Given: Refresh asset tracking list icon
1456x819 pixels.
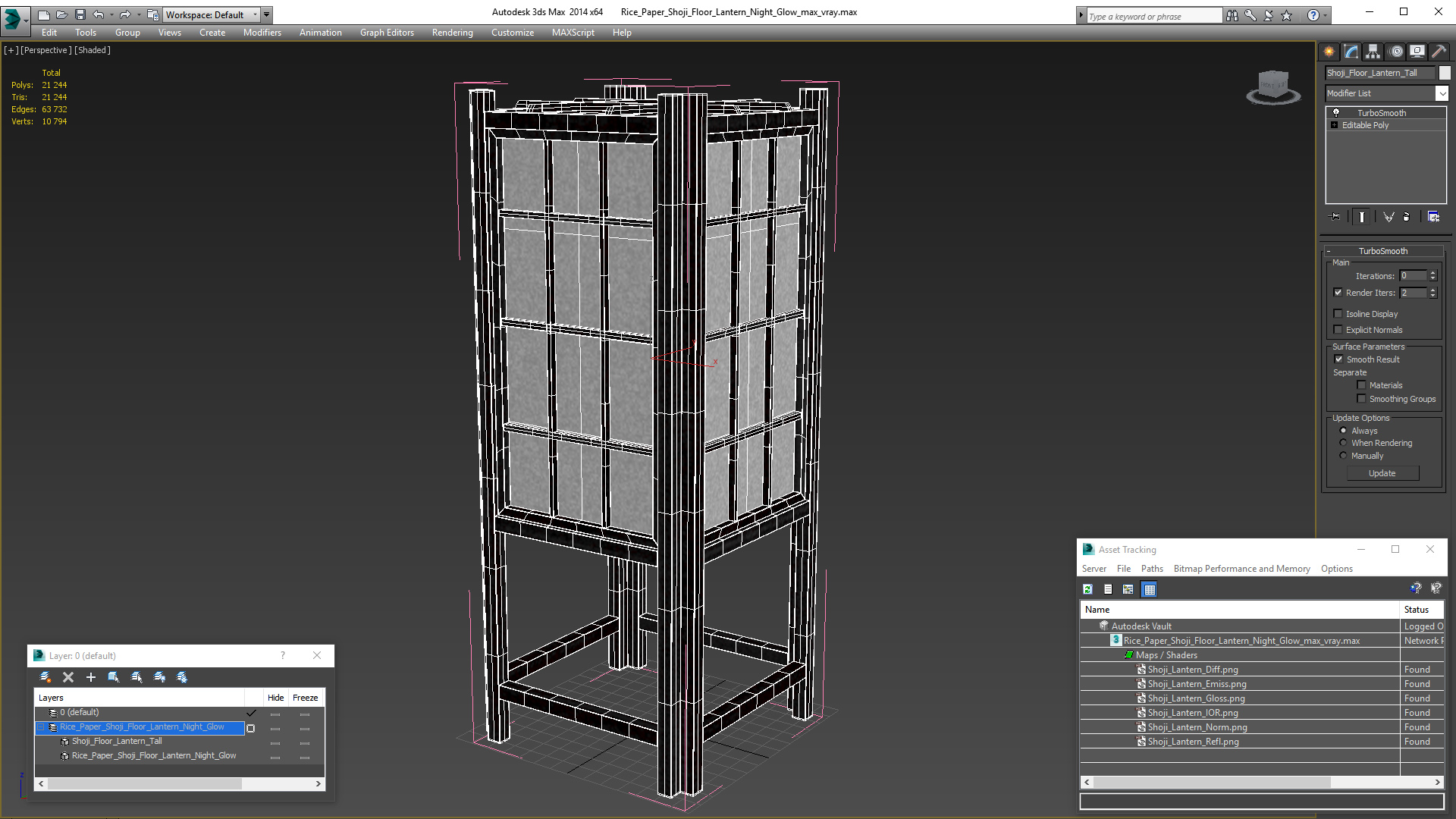Looking at the screenshot, I should [1087, 589].
